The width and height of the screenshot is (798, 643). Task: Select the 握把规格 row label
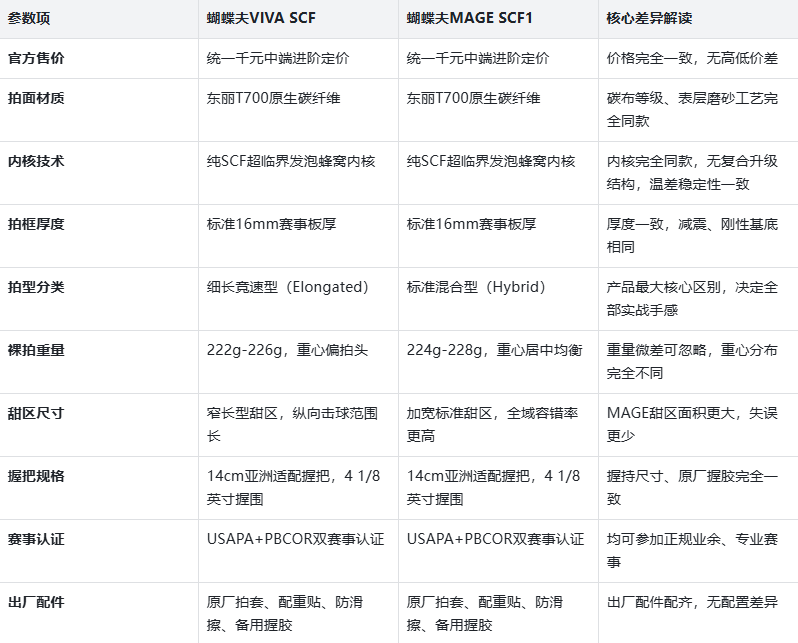[x=36, y=476]
